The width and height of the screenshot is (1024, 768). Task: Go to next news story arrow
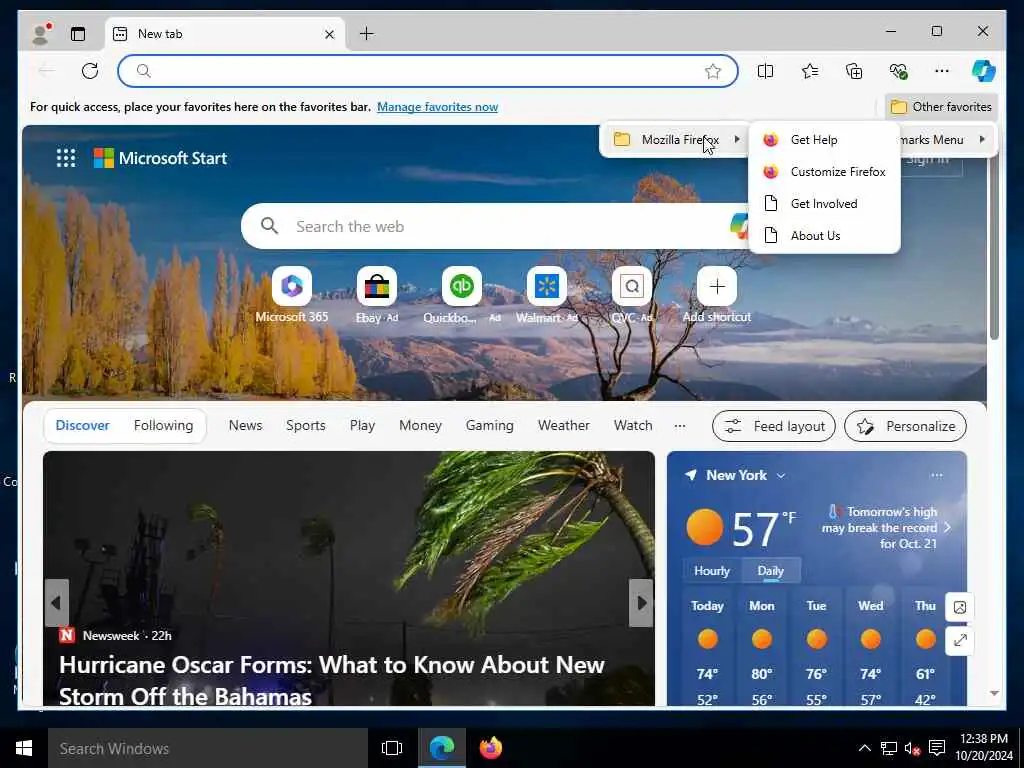tap(641, 603)
